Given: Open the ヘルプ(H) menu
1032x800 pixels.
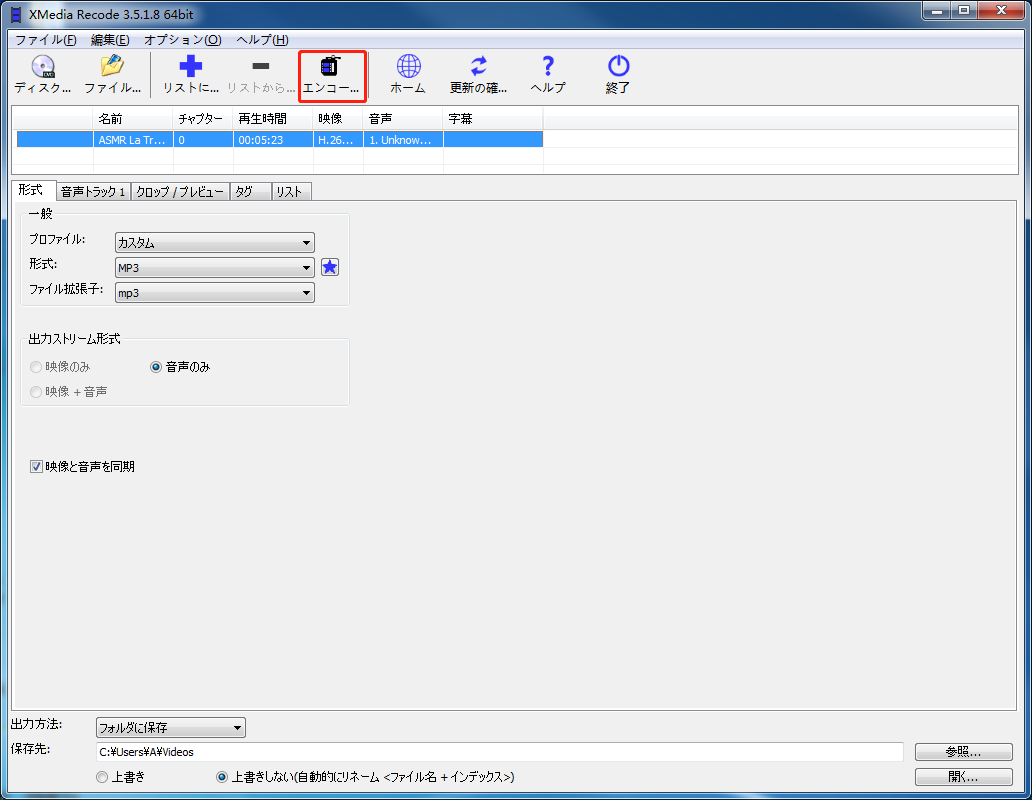Looking at the screenshot, I should pos(262,39).
